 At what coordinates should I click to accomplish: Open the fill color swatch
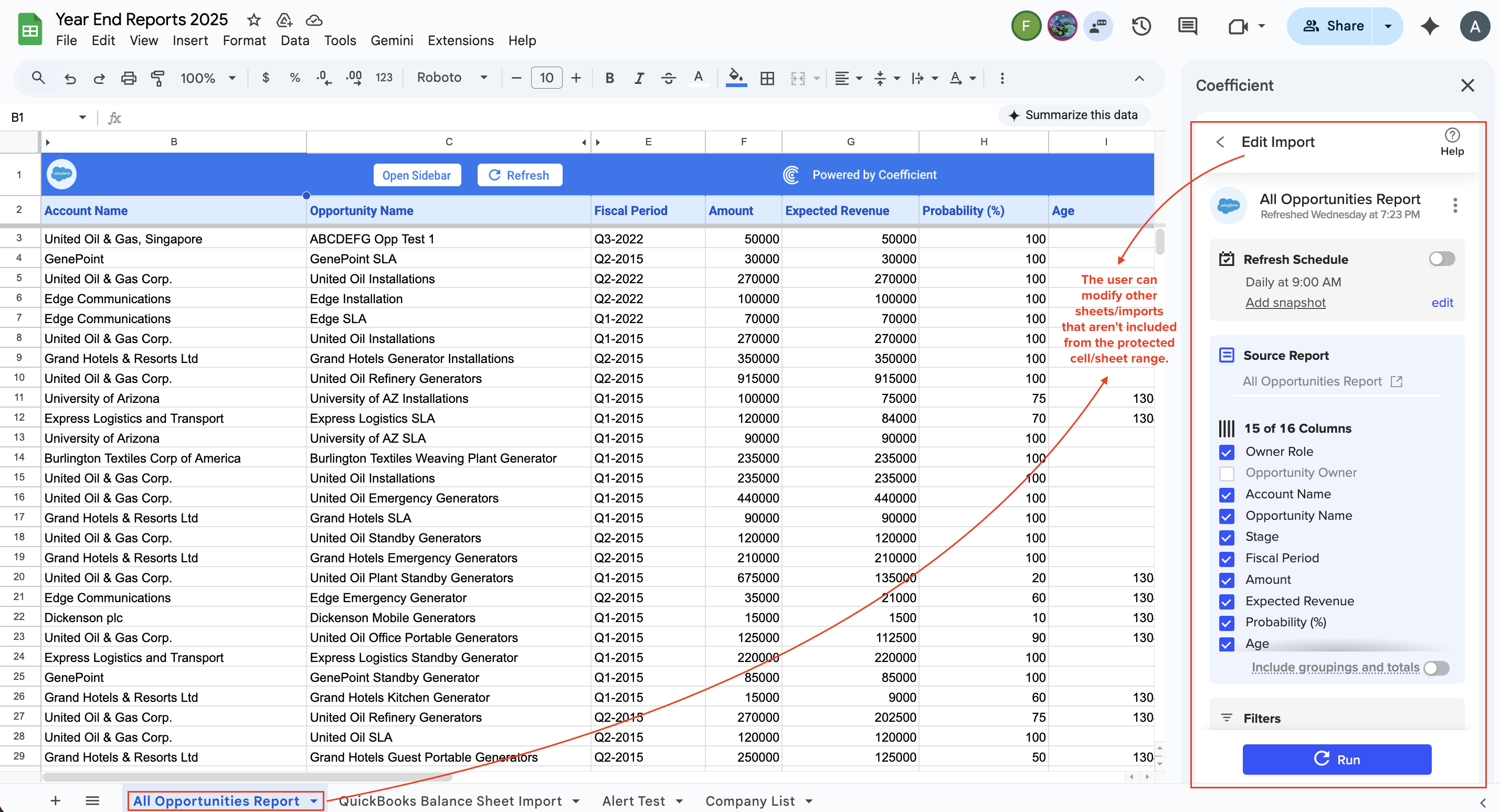tap(736, 78)
